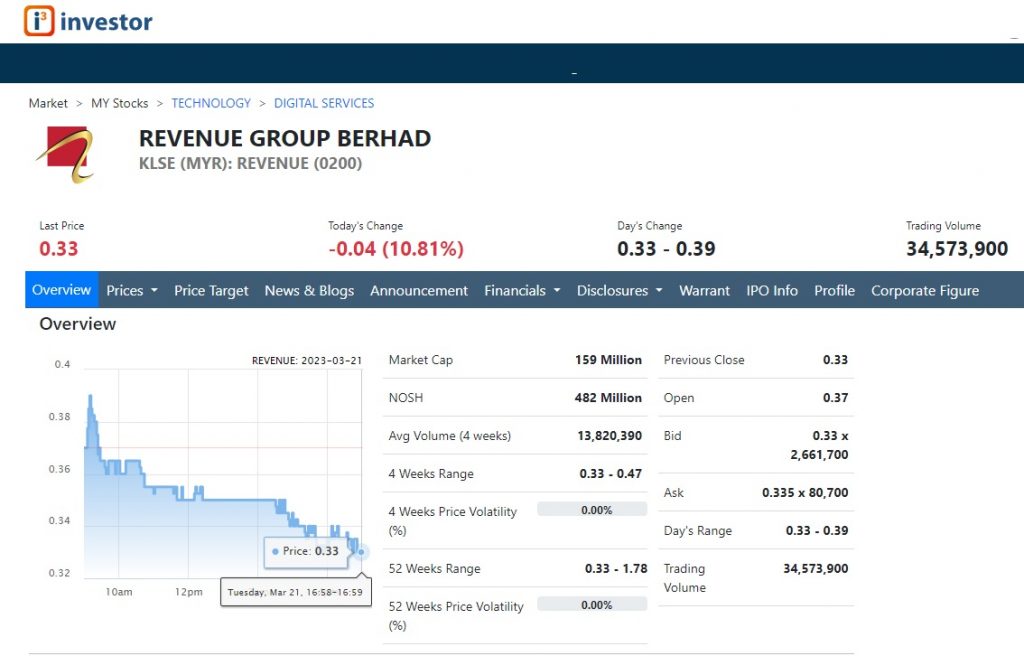Open the Profile tab
Viewport: 1024px width, 656px height.
pyautogui.click(x=834, y=290)
